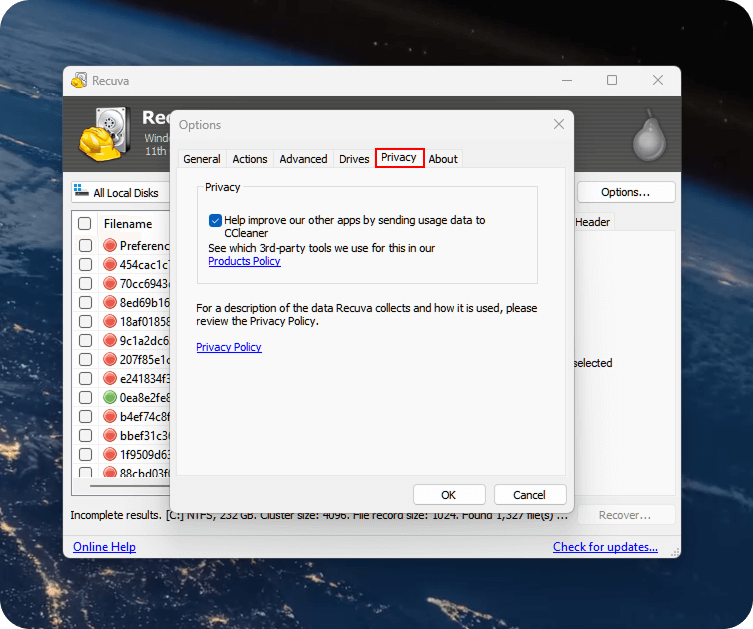Maximize the Recuva window

tap(612, 80)
